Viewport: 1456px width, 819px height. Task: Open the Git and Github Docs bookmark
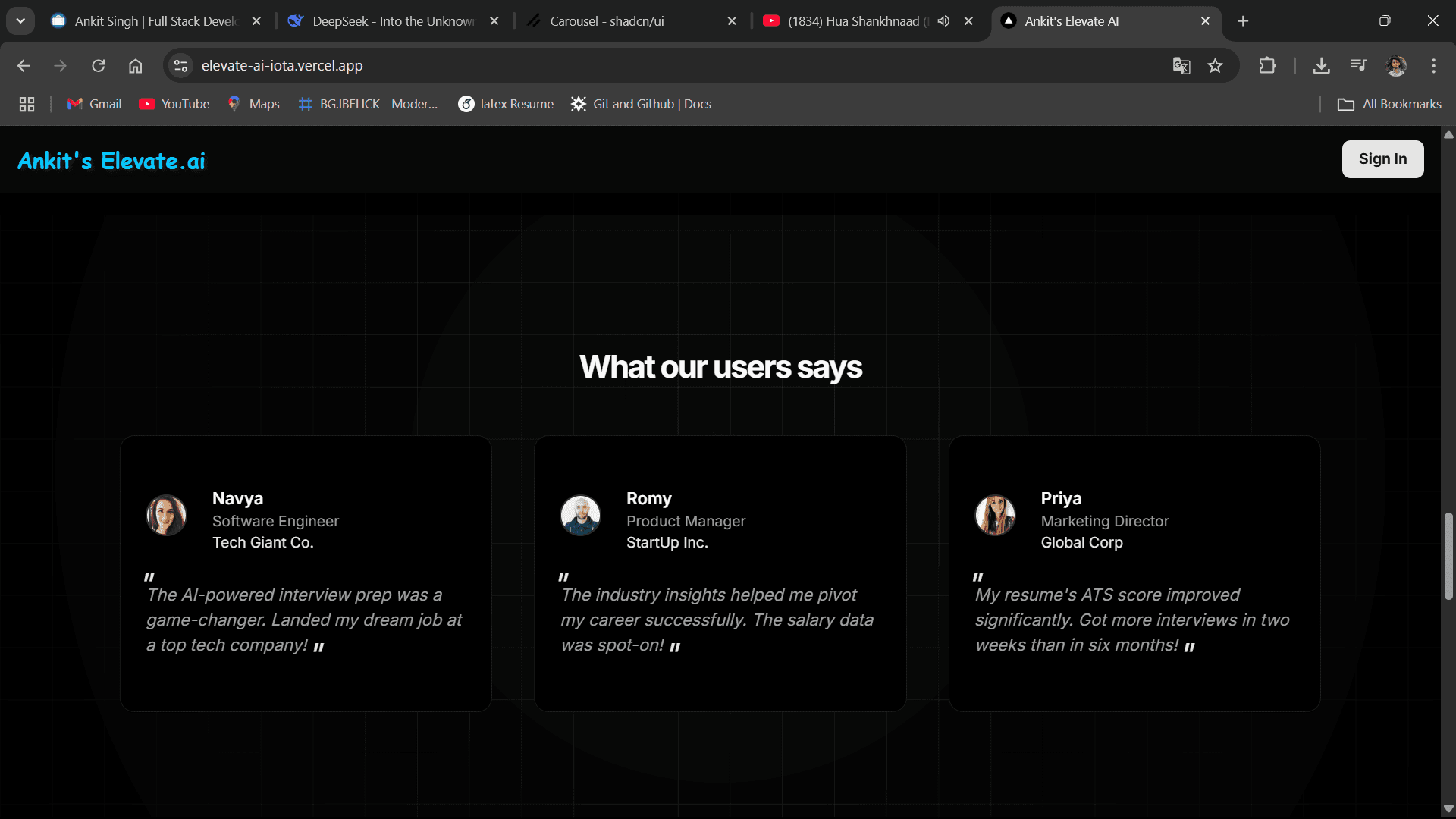642,104
